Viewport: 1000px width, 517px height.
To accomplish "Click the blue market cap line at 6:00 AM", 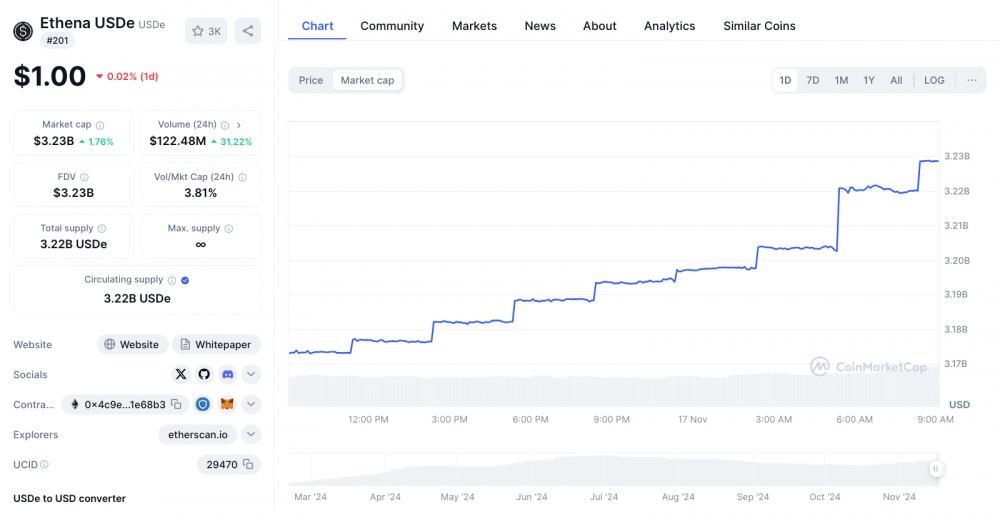I will (855, 189).
